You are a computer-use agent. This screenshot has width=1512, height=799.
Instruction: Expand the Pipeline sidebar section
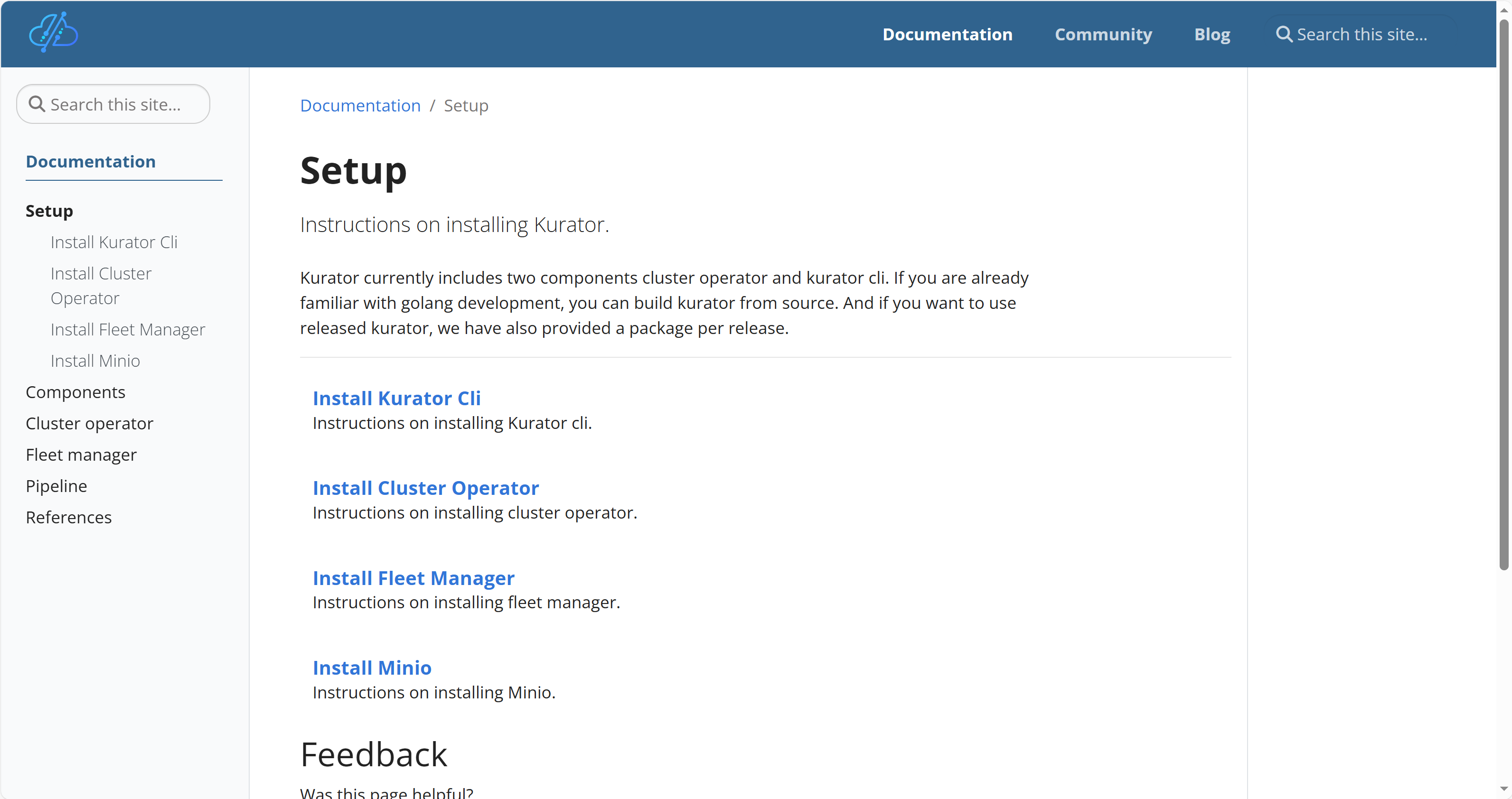[56, 486]
